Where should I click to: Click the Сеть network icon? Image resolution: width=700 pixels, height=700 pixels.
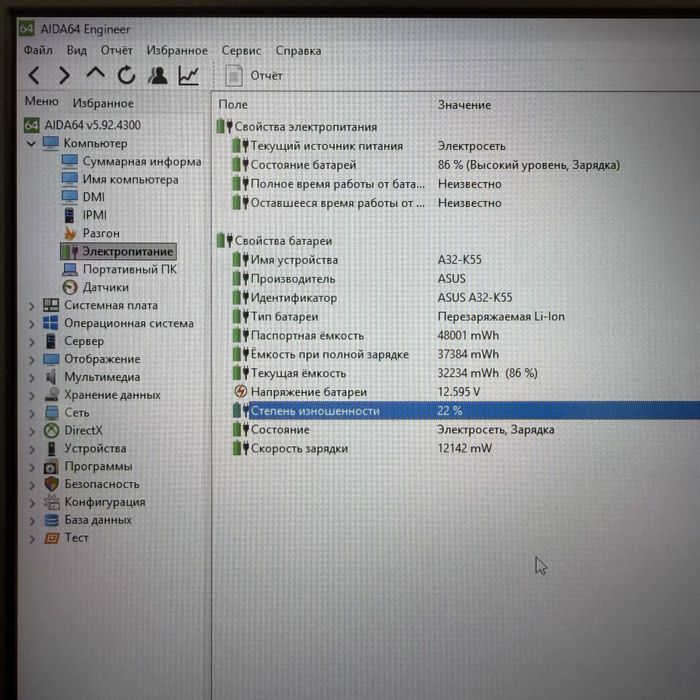(52, 412)
